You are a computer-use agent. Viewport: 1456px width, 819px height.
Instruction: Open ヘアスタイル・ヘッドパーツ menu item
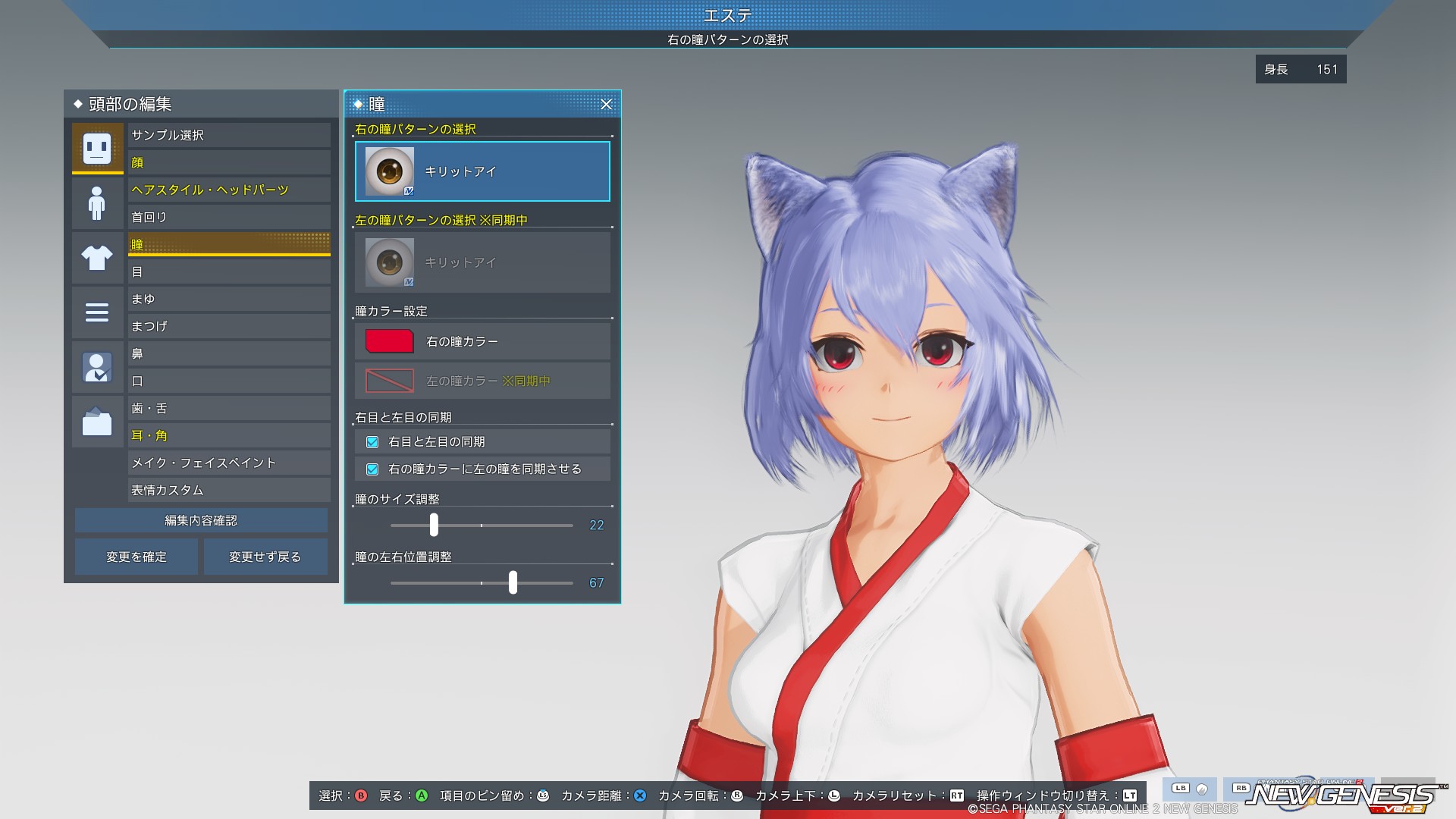click(x=229, y=190)
